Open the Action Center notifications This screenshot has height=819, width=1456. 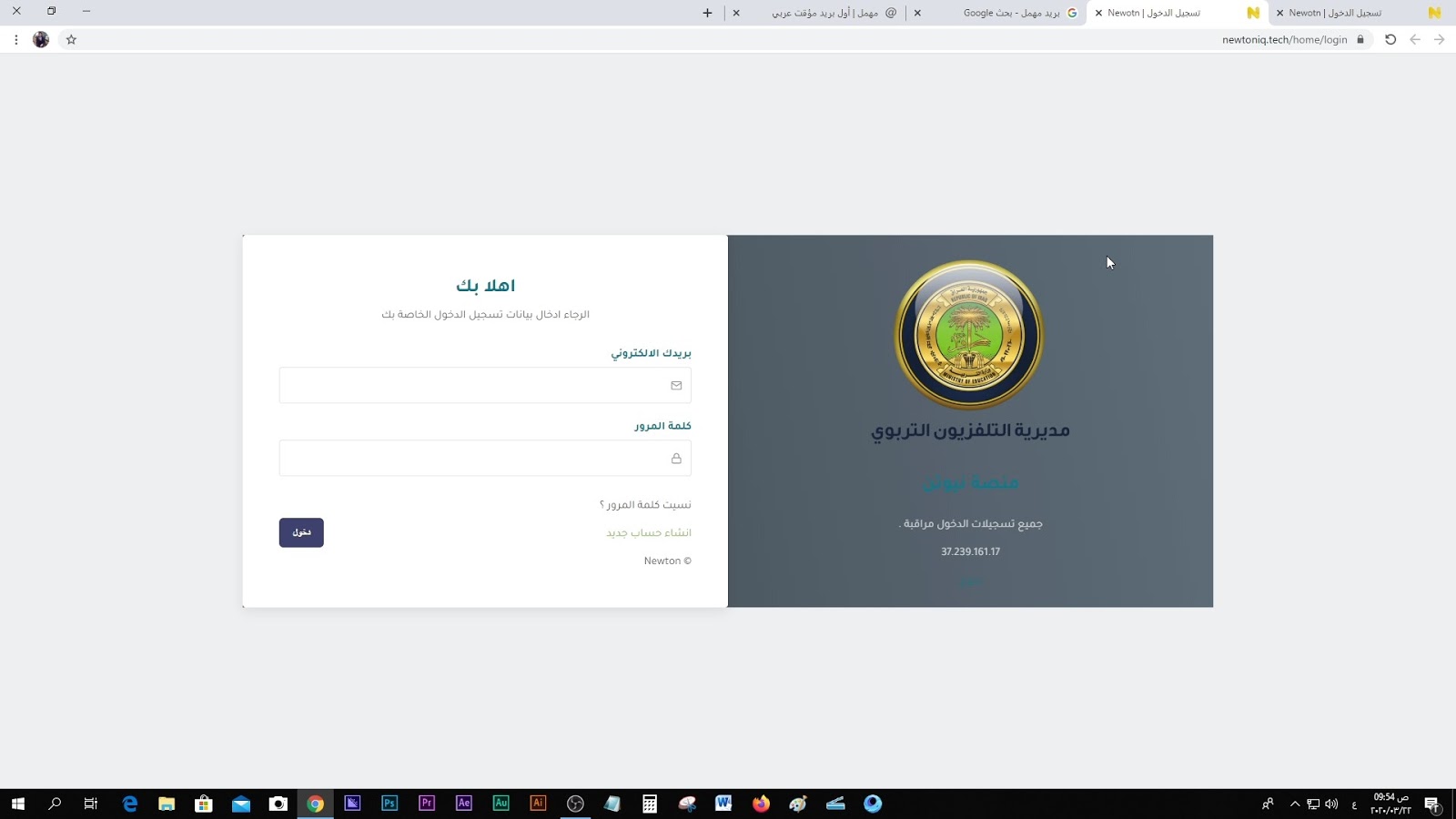1432,804
